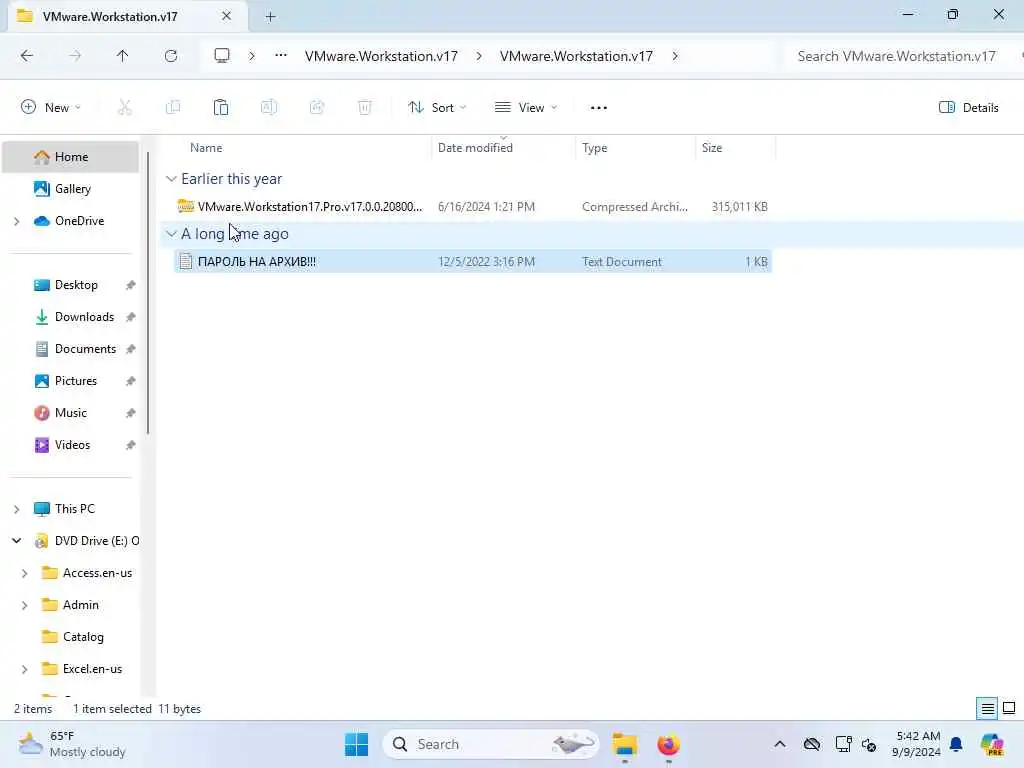This screenshot has height=768, width=1024.
Task: Sort by the Type column header
Action: coord(594,148)
